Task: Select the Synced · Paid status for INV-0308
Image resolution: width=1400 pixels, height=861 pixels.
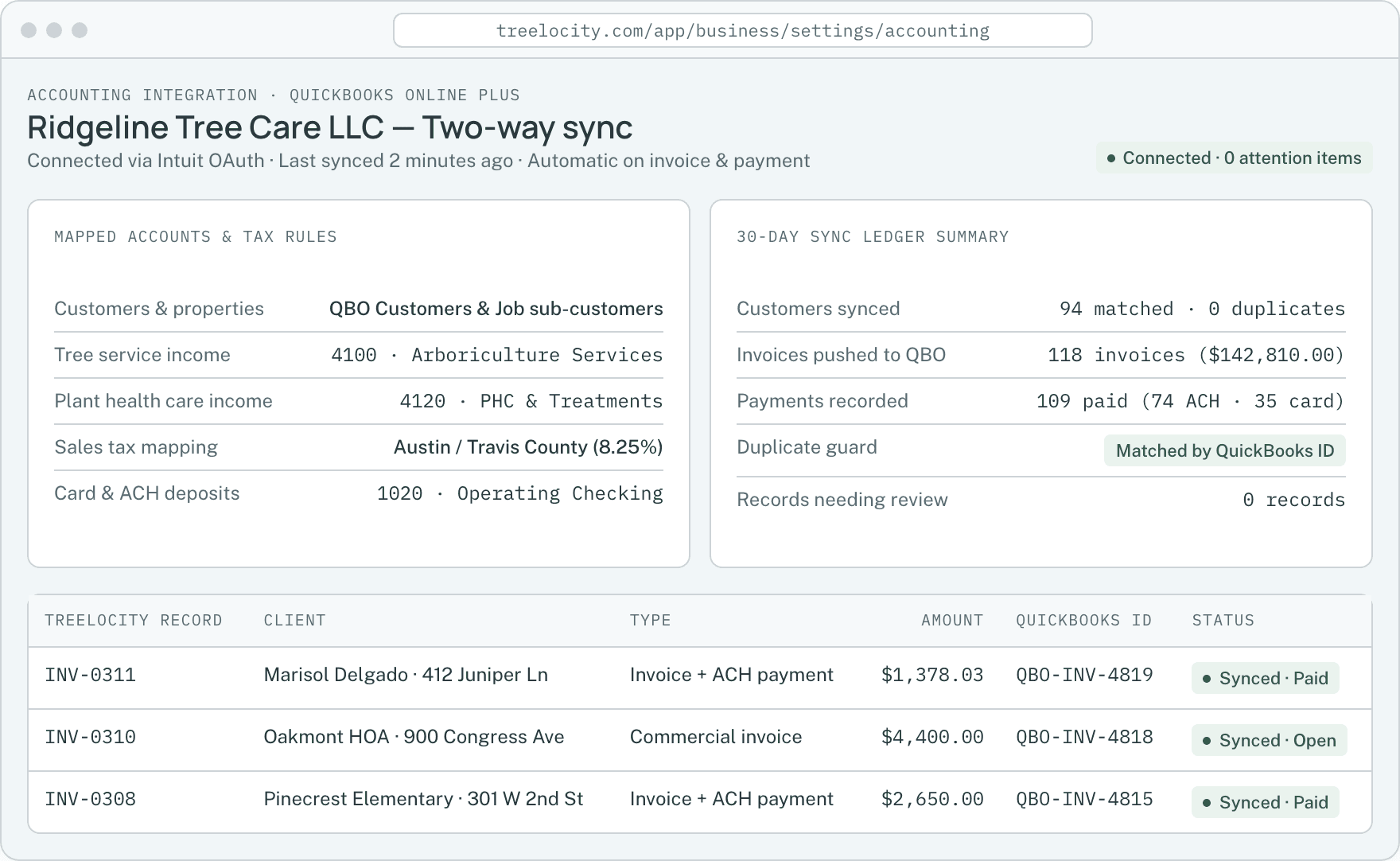Action: (x=1265, y=802)
